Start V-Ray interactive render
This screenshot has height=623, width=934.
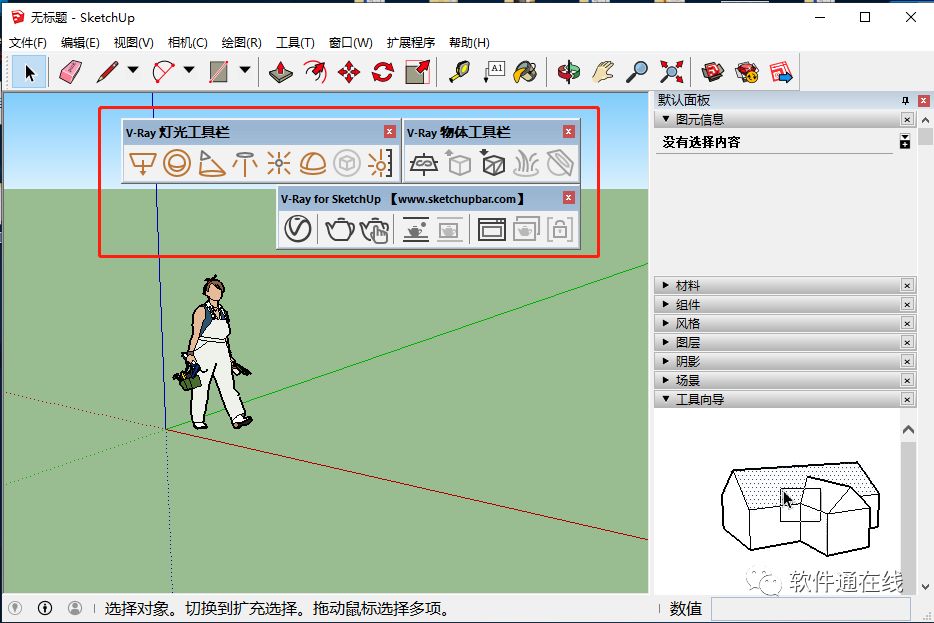(375, 230)
